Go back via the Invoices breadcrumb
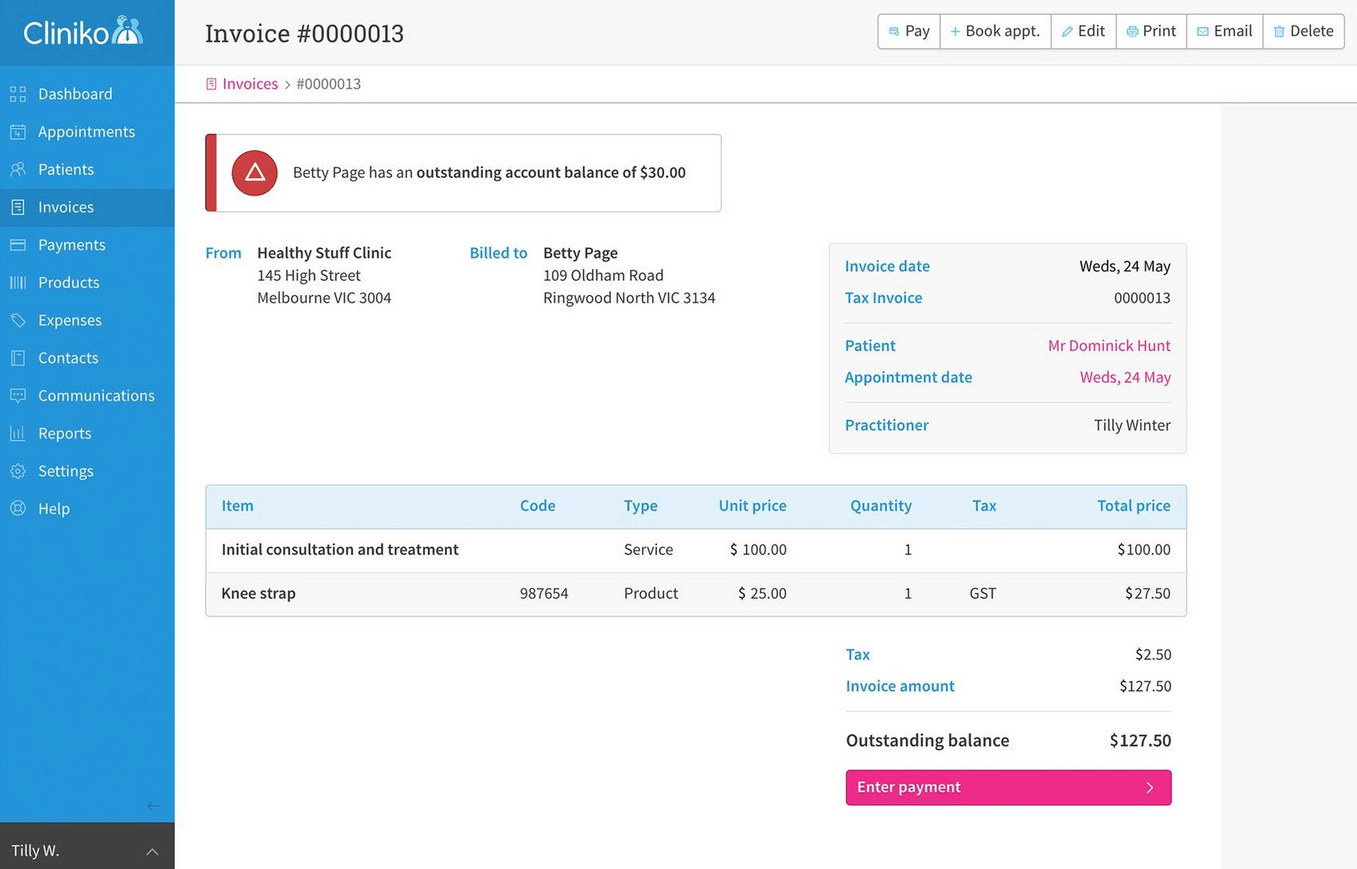 [x=249, y=83]
